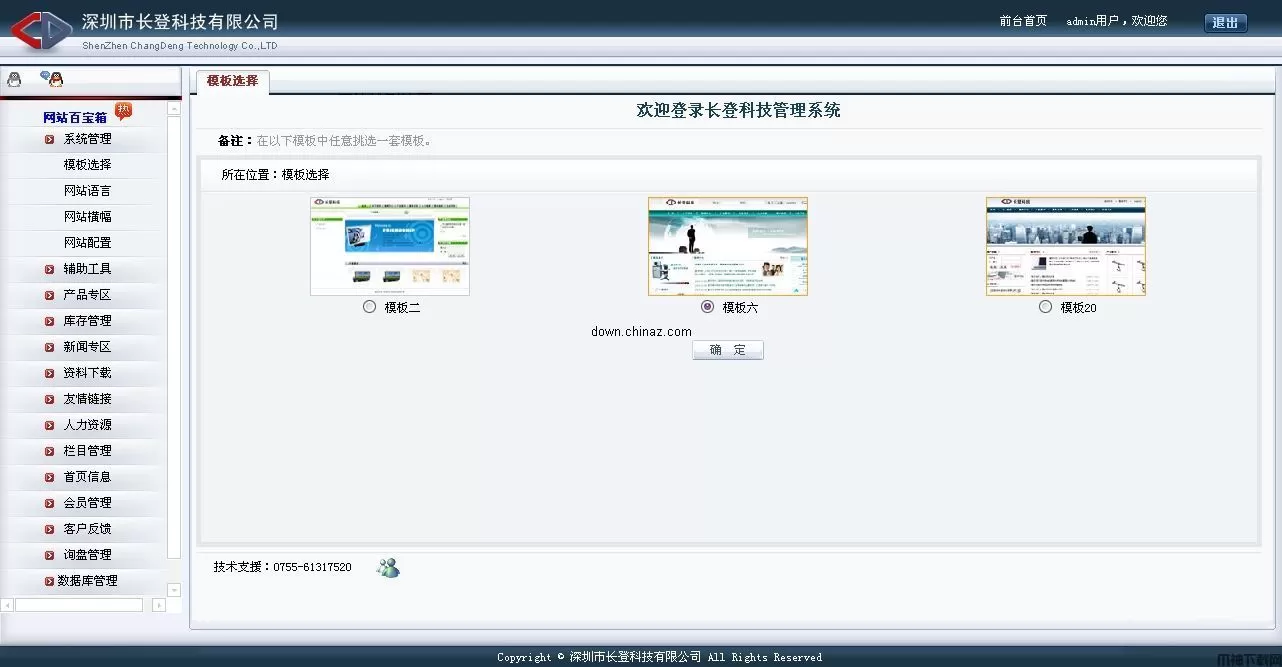
Task: Click the sidebar horizontal scrollbar left arrow
Action: click(7, 605)
